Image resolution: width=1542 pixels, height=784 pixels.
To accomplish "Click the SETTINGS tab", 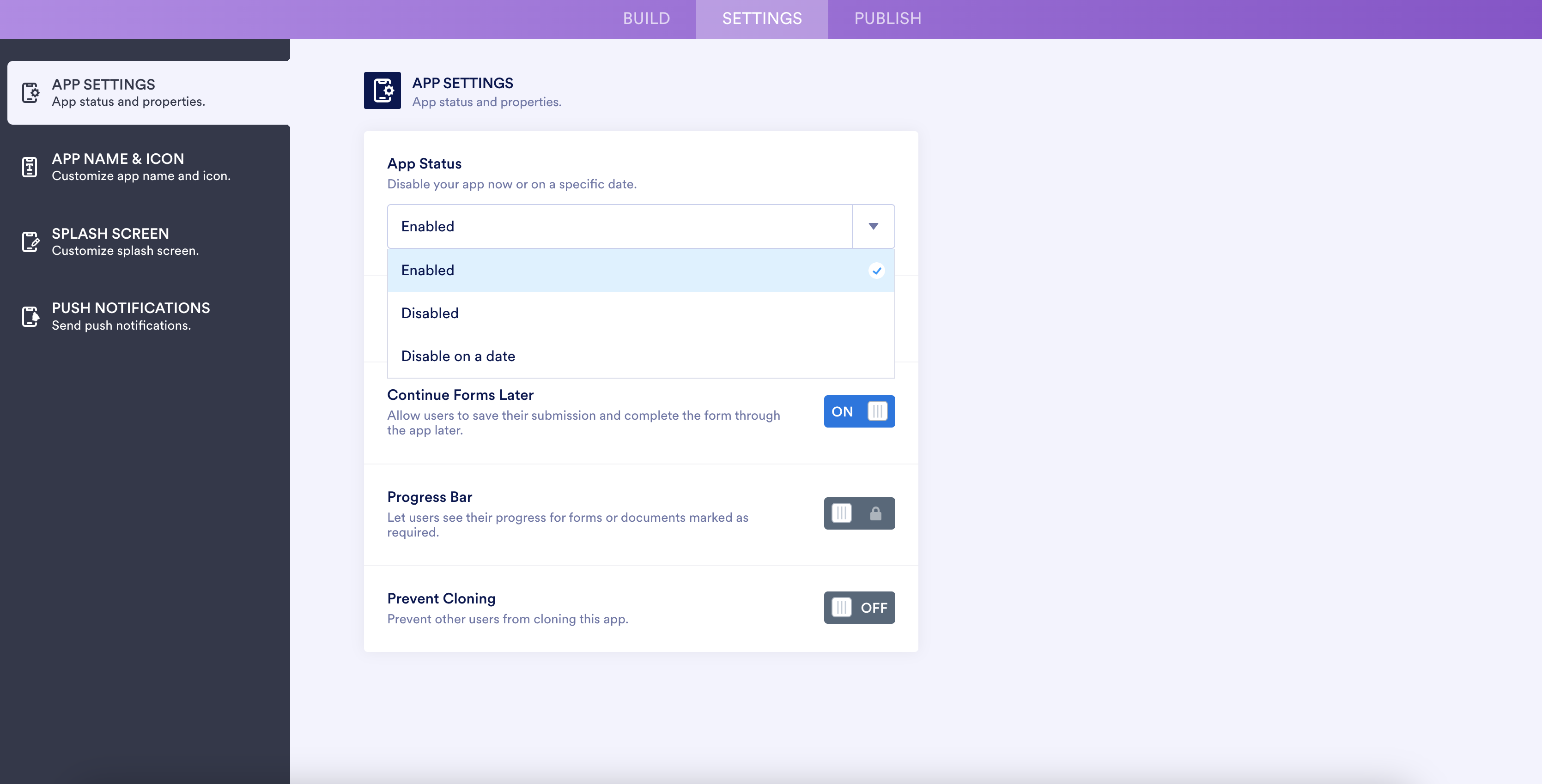I will pos(761,18).
